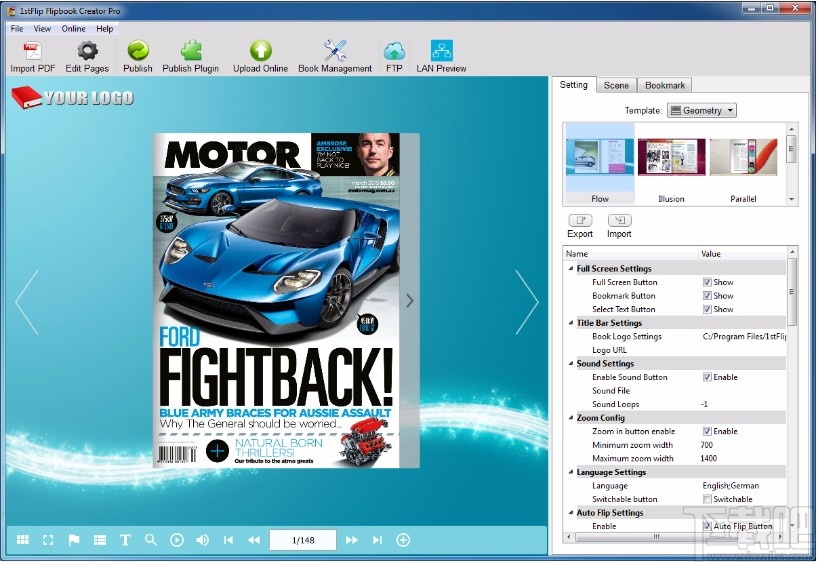
Task: Select the Setting tab
Action: tap(573, 85)
